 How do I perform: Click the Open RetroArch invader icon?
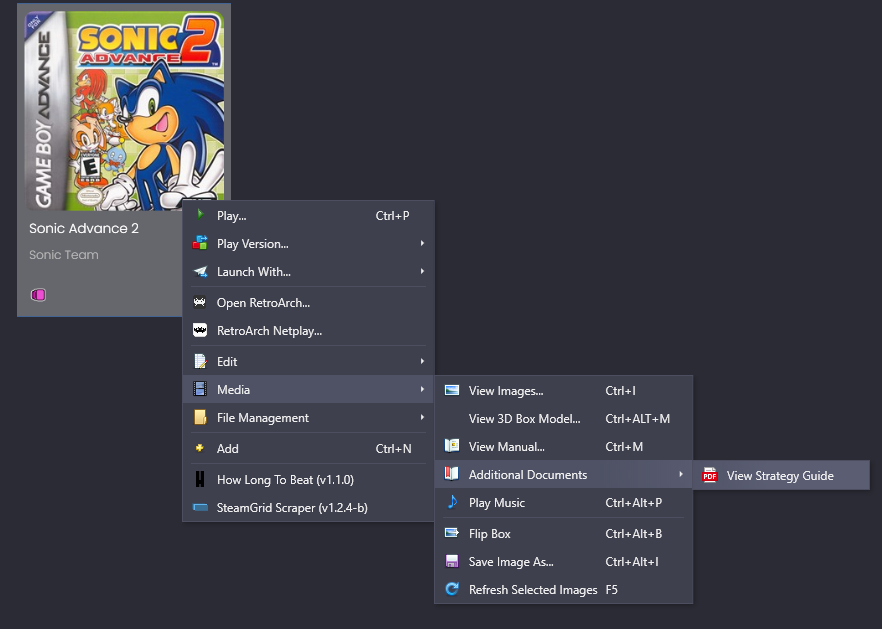point(200,302)
